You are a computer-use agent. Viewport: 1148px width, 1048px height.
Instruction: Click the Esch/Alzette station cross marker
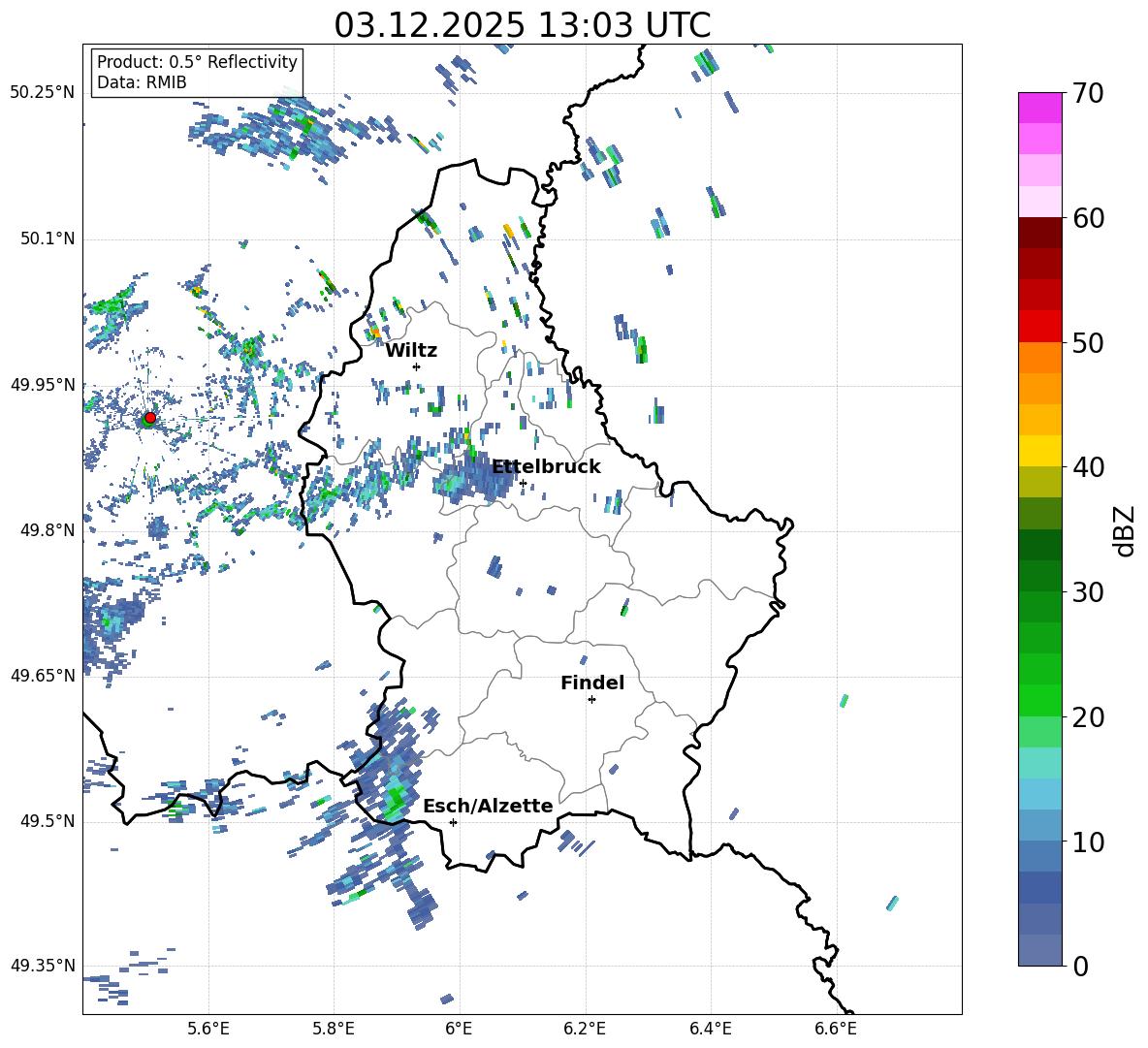click(453, 822)
